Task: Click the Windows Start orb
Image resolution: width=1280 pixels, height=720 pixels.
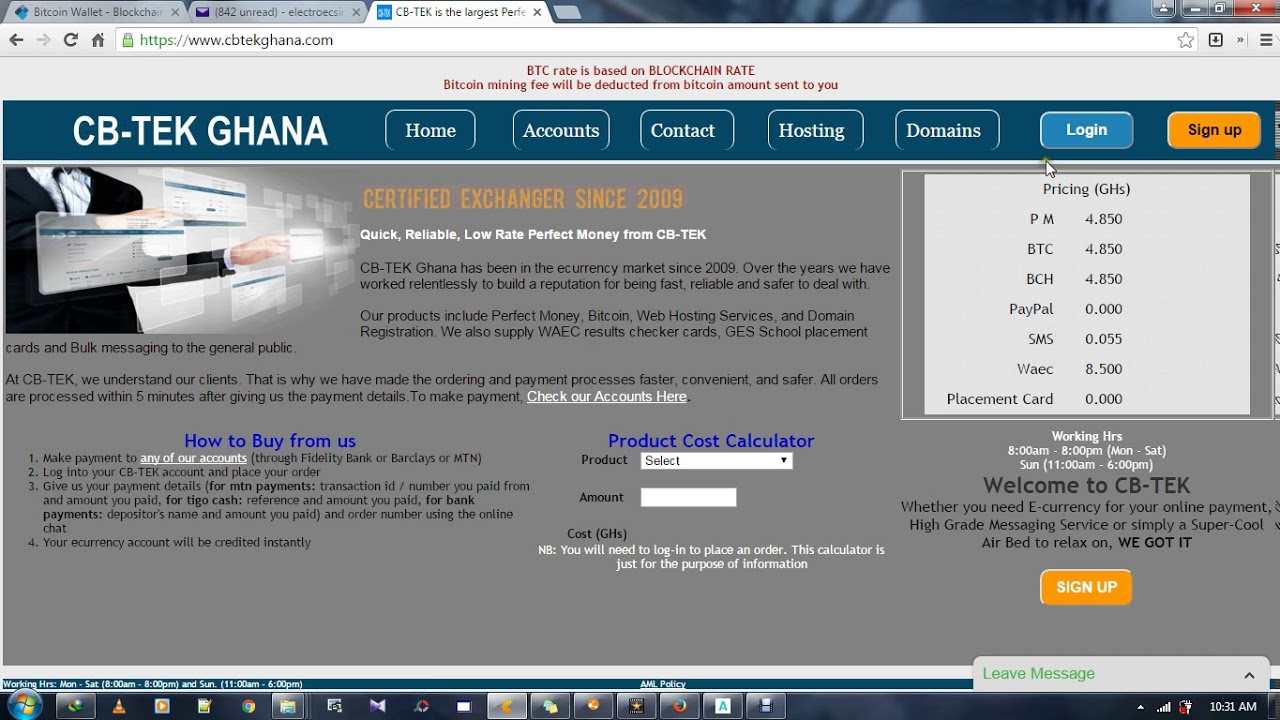Action: [x=24, y=706]
